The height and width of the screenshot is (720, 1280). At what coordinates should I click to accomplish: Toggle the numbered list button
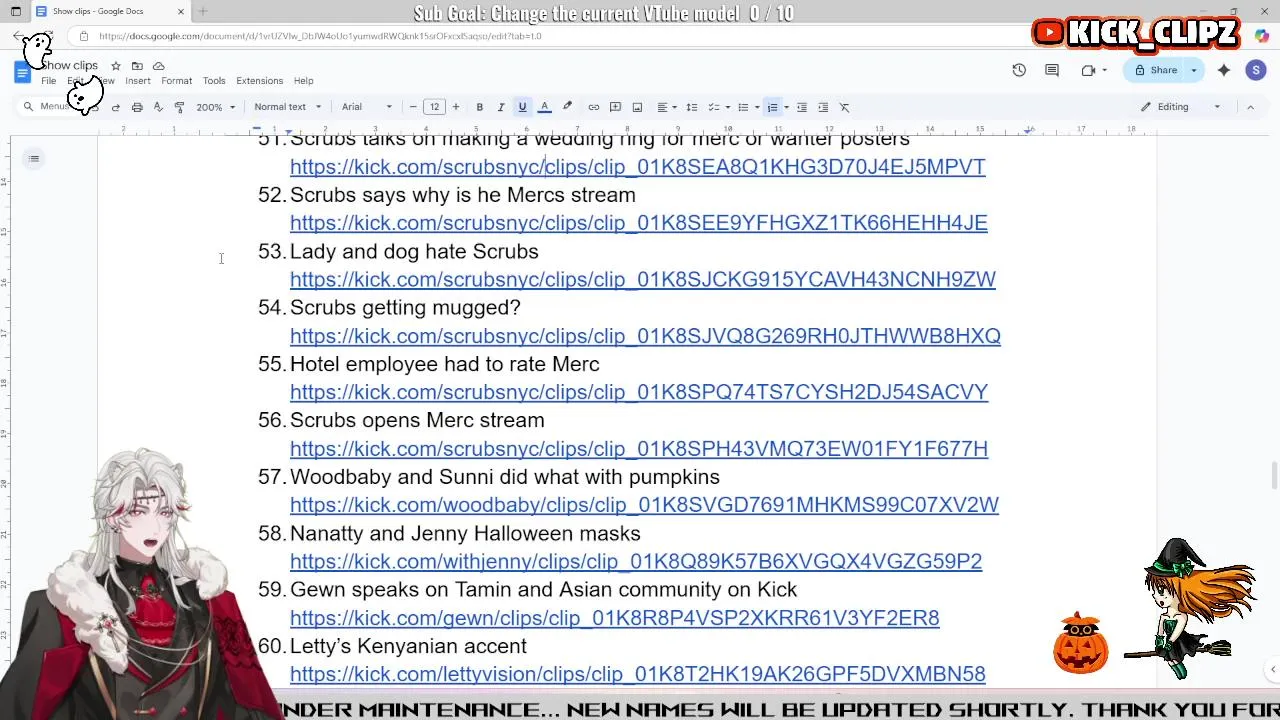(x=772, y=107)
